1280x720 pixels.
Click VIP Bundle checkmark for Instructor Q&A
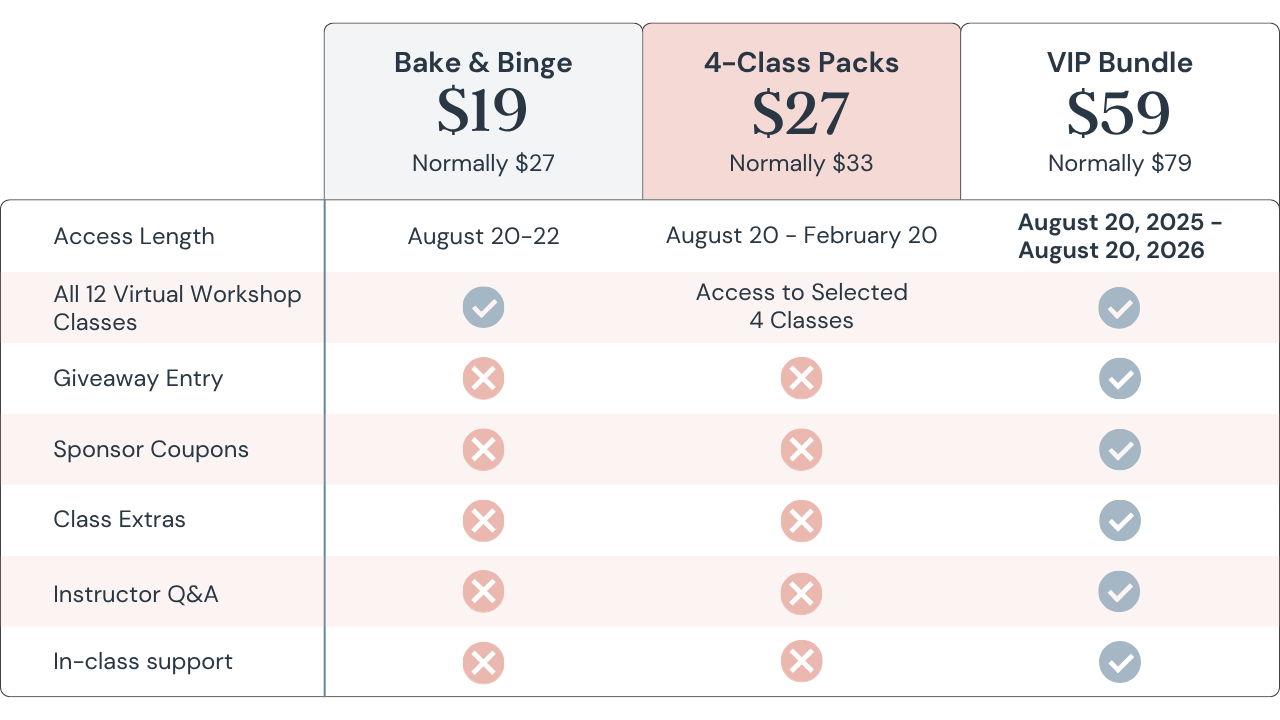(x=1119, y=593)
